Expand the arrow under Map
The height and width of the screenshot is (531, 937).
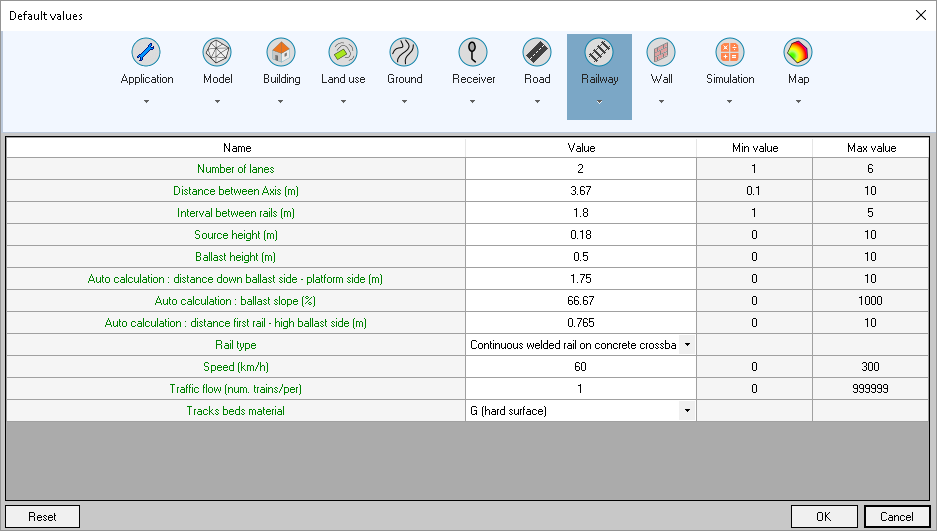pos(798,102)
